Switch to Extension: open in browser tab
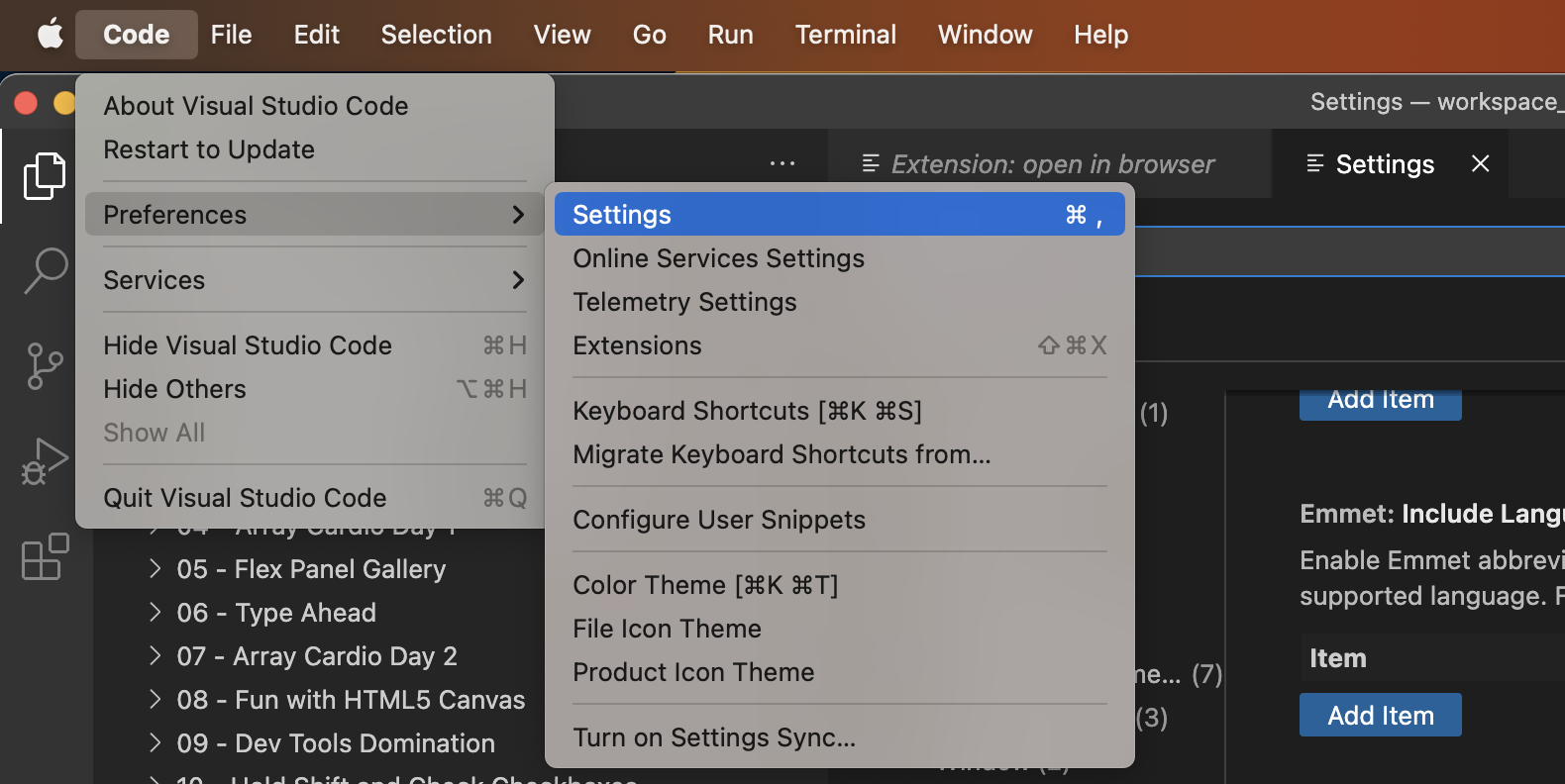The image size is (1565, 784). (1052, 164)
